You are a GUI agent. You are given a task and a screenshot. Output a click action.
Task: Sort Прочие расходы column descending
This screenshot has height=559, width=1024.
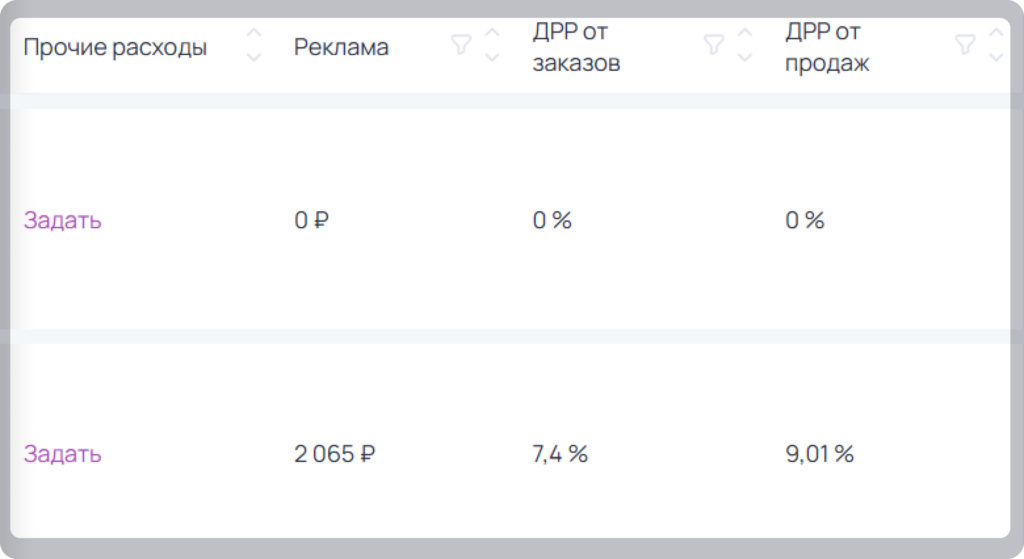tap(253, 57)
